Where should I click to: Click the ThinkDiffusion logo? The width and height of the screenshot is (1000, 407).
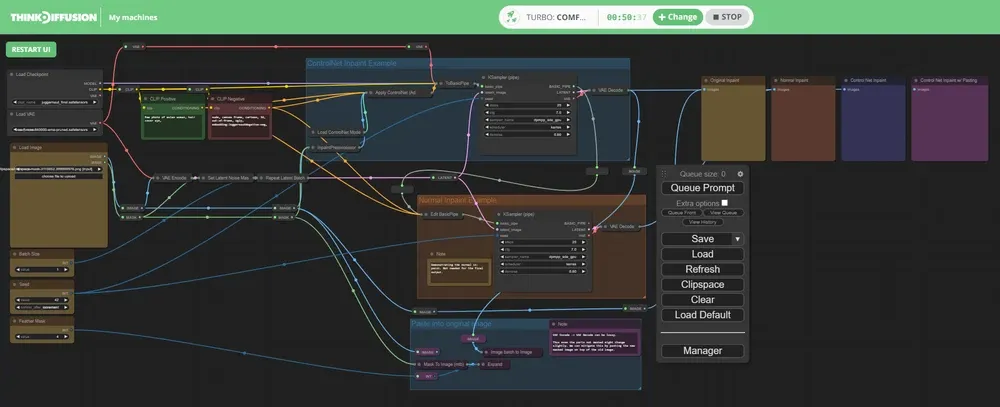[x=53, y=17]
